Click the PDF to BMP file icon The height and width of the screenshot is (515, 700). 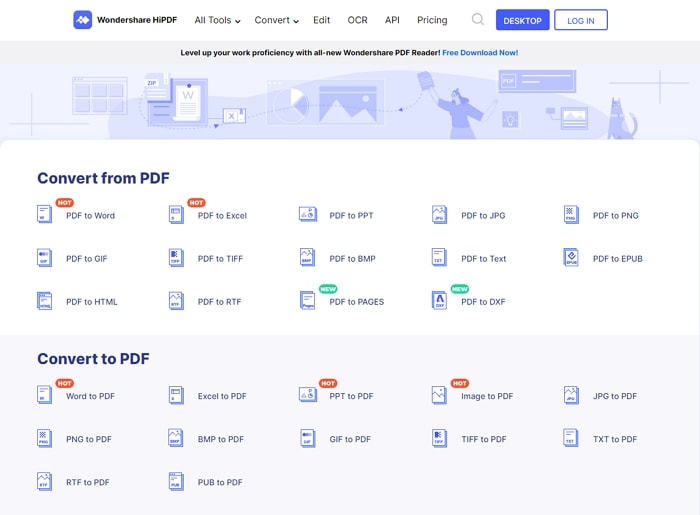pyautogui.click(x=307, y=258)
